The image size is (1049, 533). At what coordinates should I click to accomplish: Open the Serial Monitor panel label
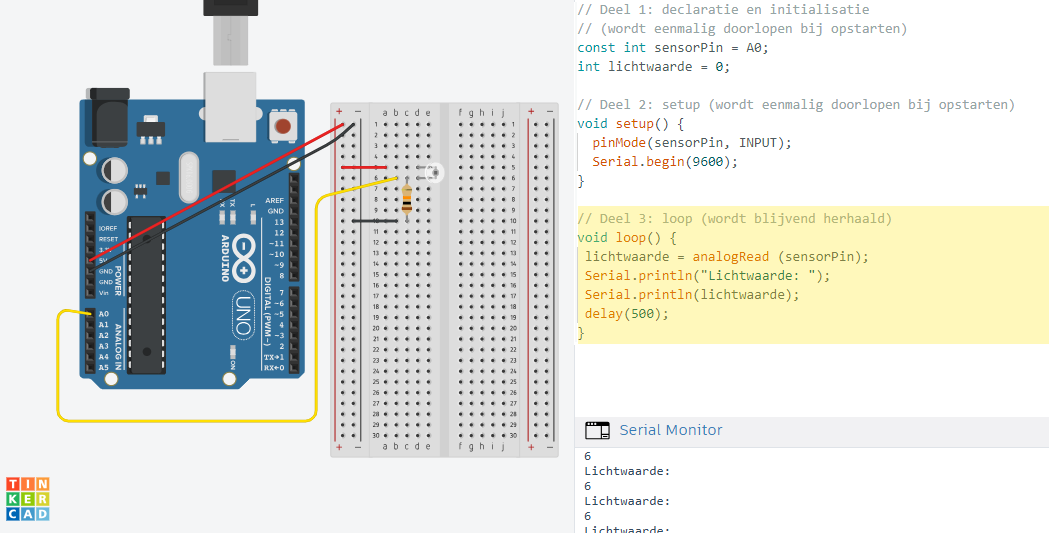pyautogui.click(x=670, y=430)
